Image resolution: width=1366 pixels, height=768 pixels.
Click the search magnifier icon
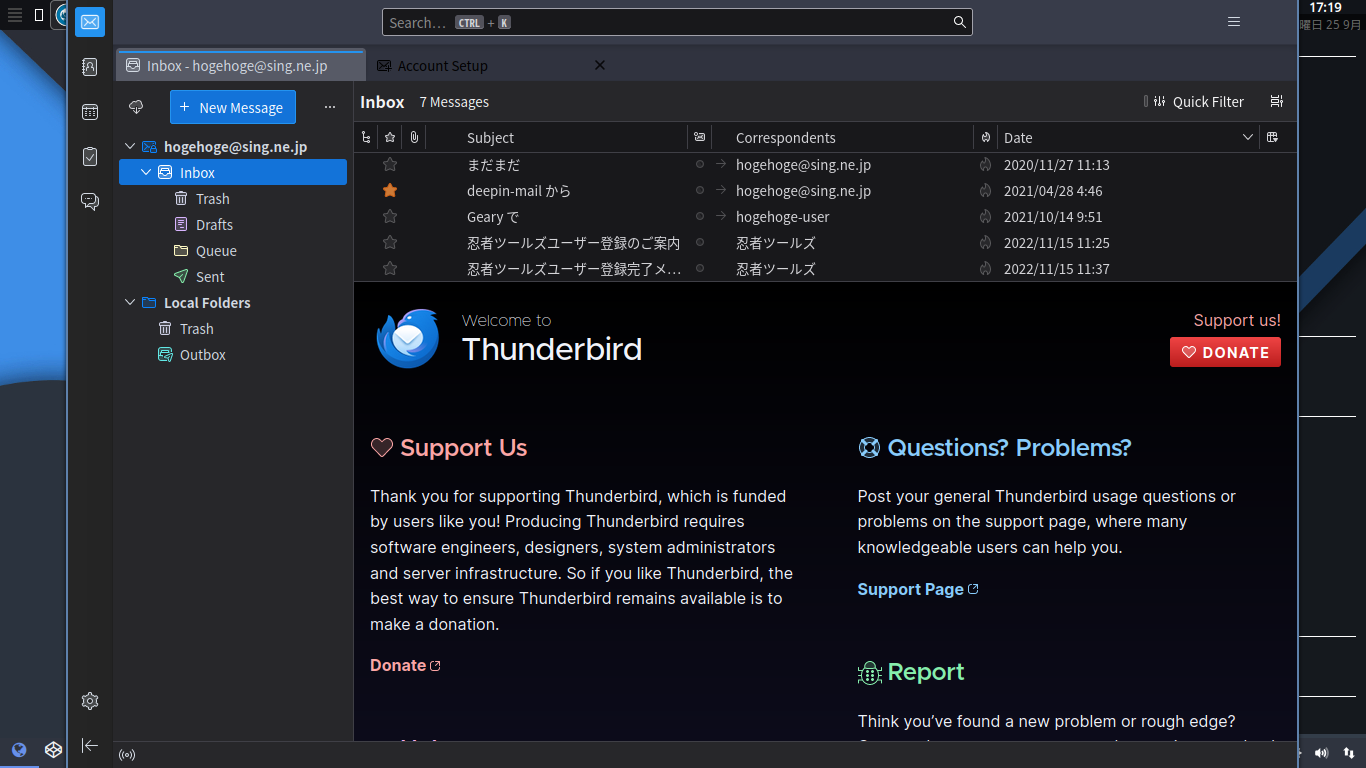[959, 22]
